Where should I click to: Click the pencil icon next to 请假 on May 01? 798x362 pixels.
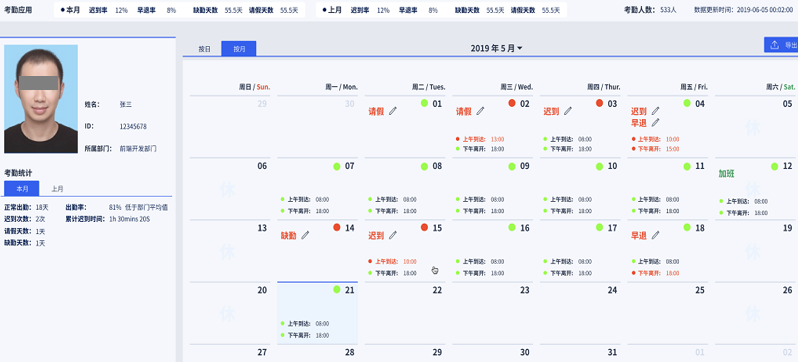[392, 111]
